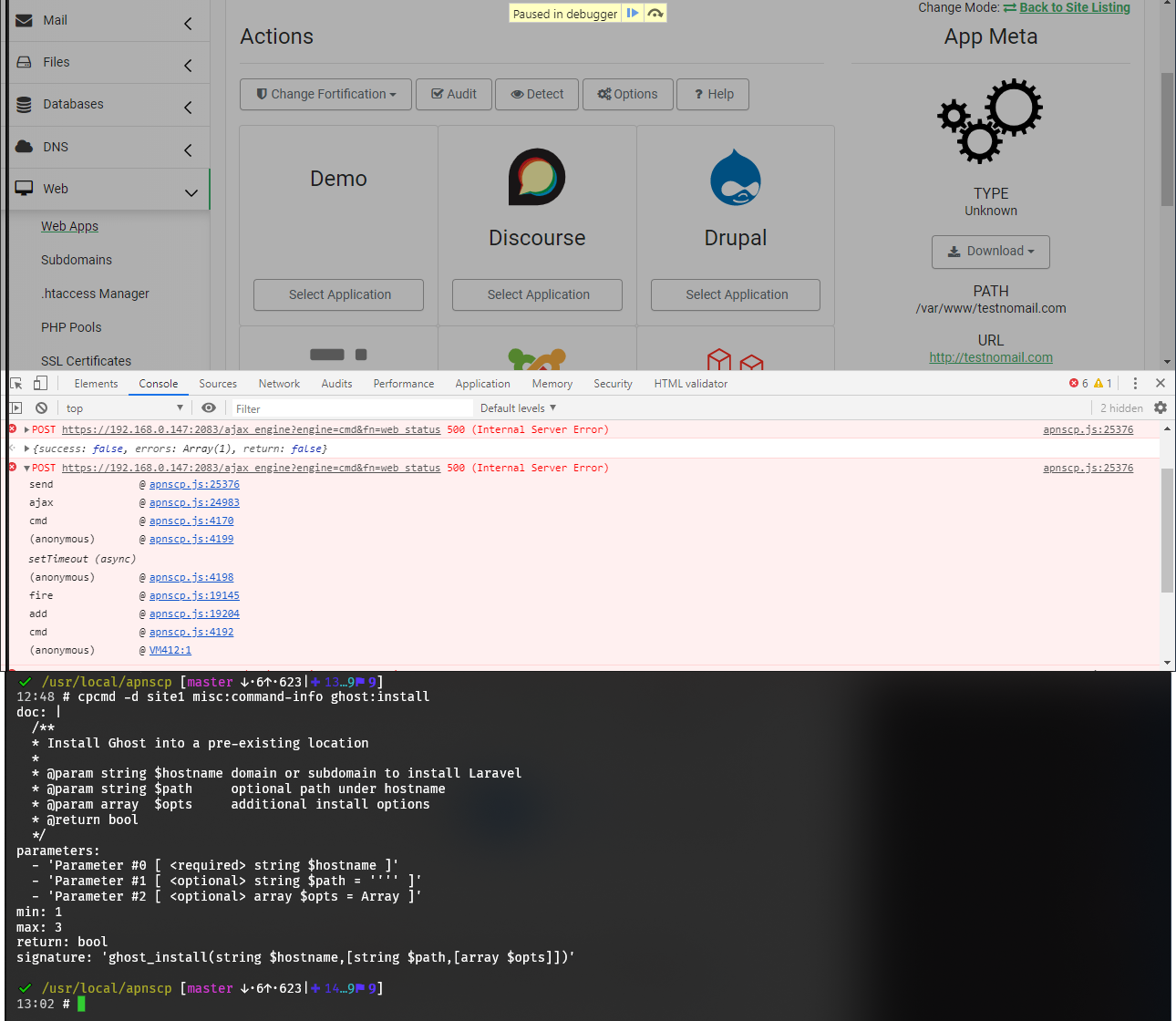Open the Security tab
This screenshot has height=1021, width=1176.
(x=613, y=384)
